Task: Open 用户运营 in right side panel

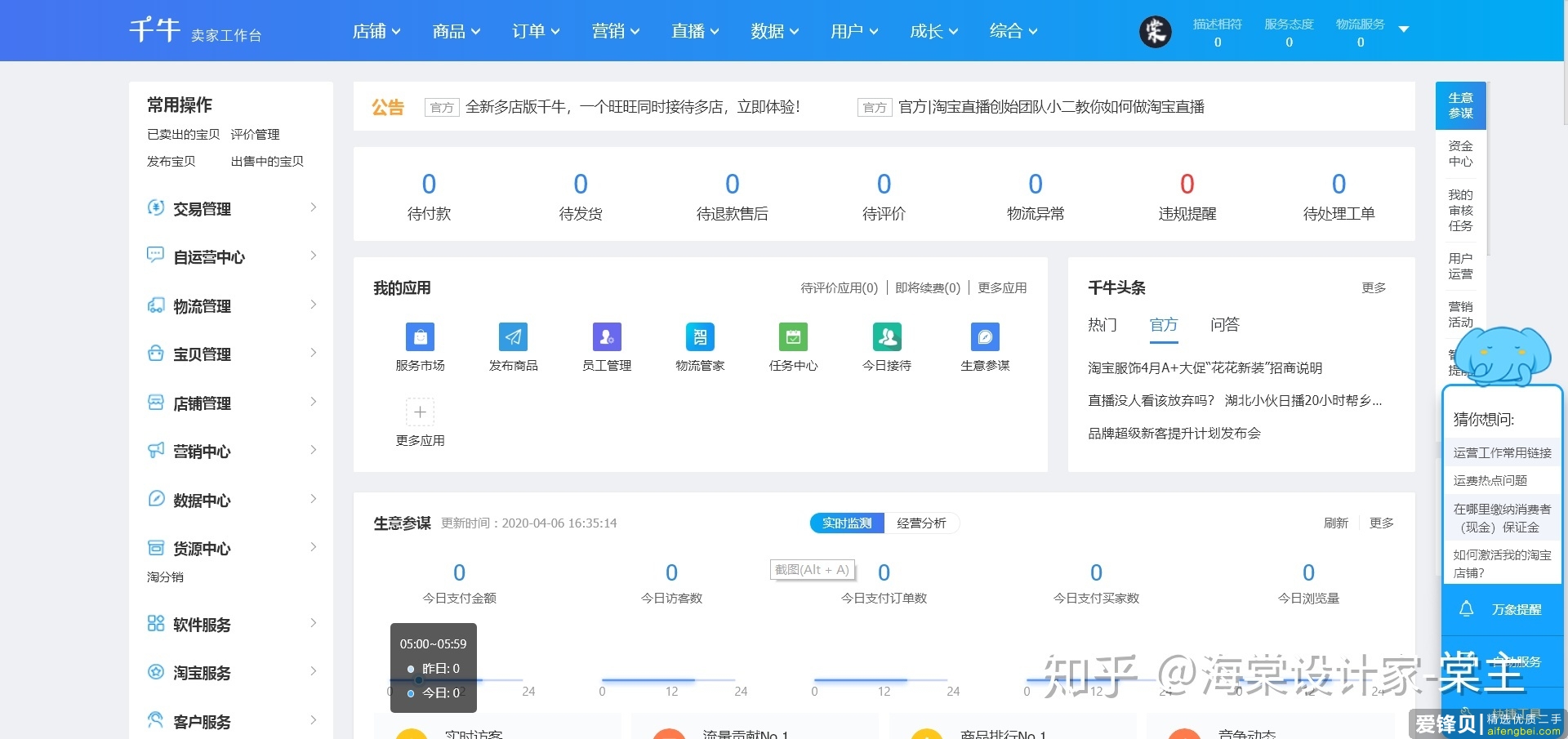Action: [x=1460, y=266]
